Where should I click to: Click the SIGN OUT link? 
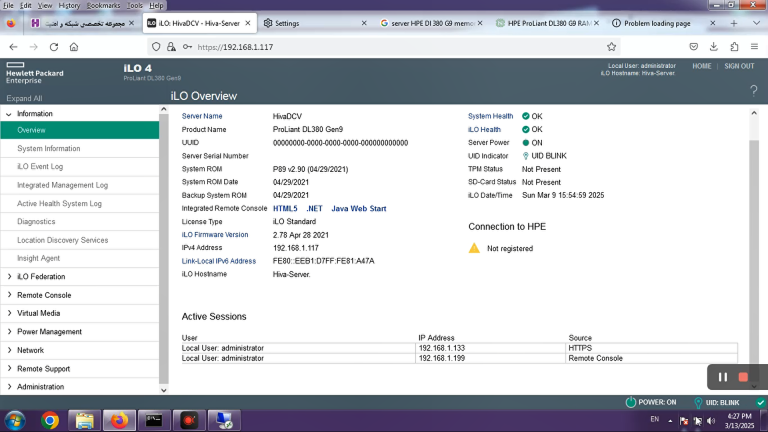[x=739, y=66]
